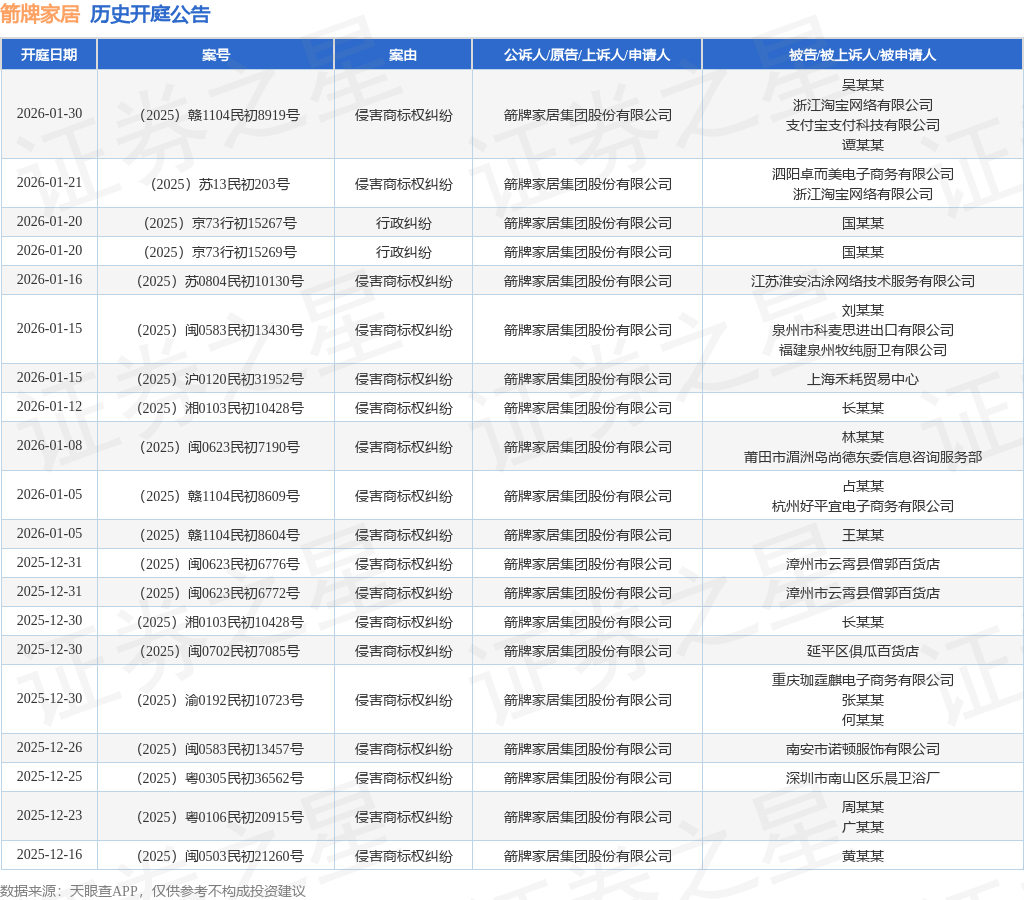The width and height of the screenshot is (1024, 900).
Task: Click defendant 占某某
Action: 862,486
